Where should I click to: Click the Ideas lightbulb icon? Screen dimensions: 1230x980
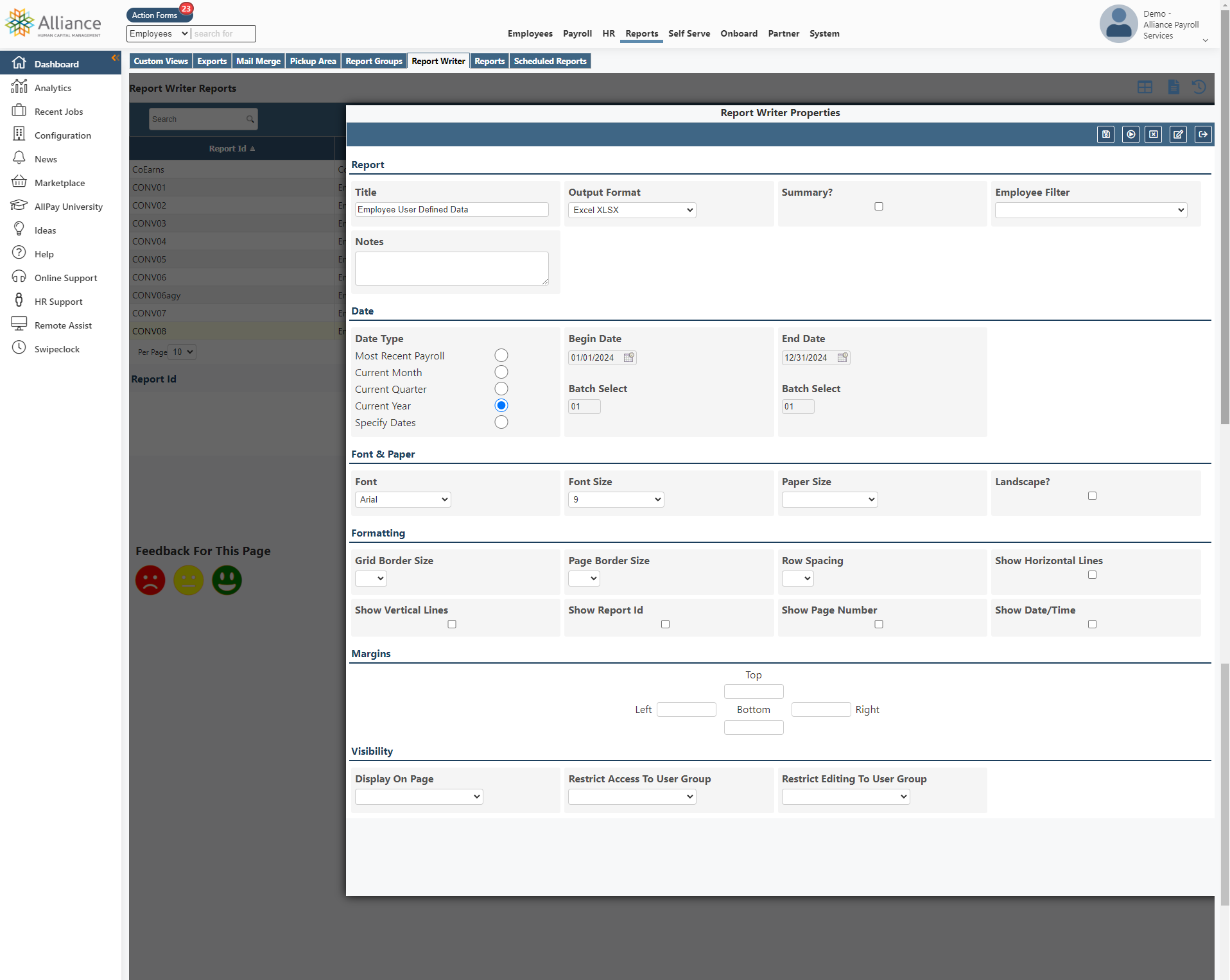[19, 229]
